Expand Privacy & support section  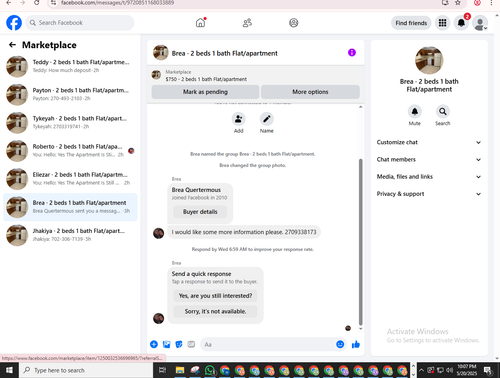(429, 194)
